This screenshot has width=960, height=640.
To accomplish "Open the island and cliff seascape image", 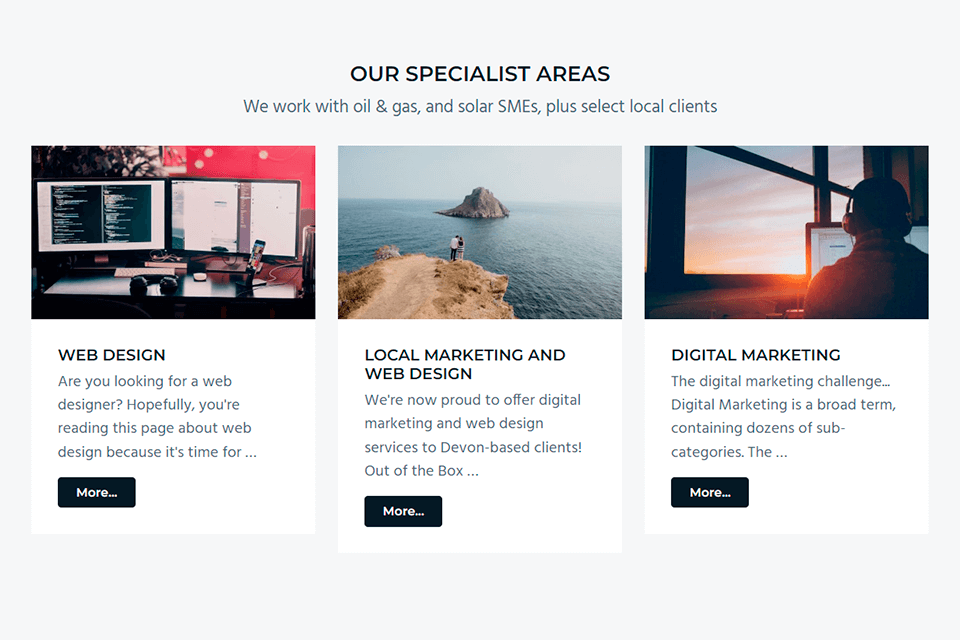I will click(480, 232).
